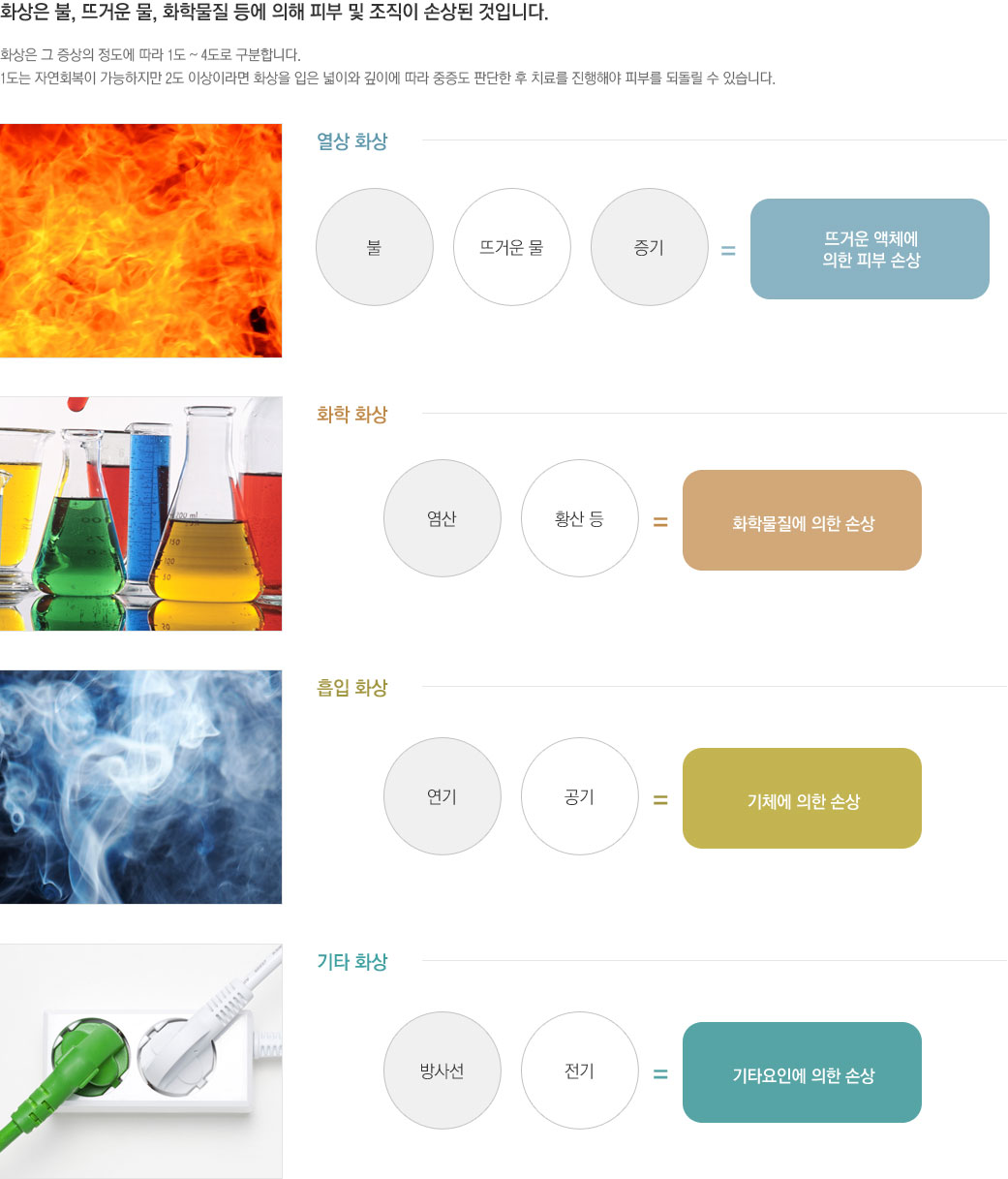The width and height of the screenshot is (1008, 1179).
Task: Click the 기타 화상 heading
Action: (352, 962)
